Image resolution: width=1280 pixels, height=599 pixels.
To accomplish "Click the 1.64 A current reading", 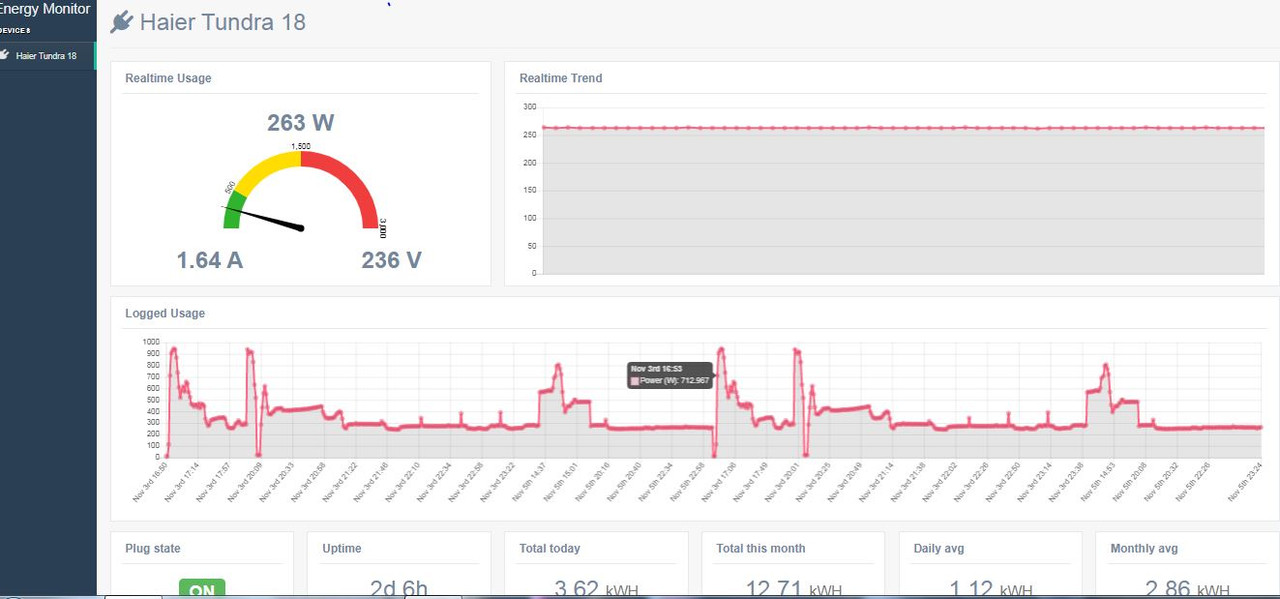I will pyautogui.click(x=210, y=260).
